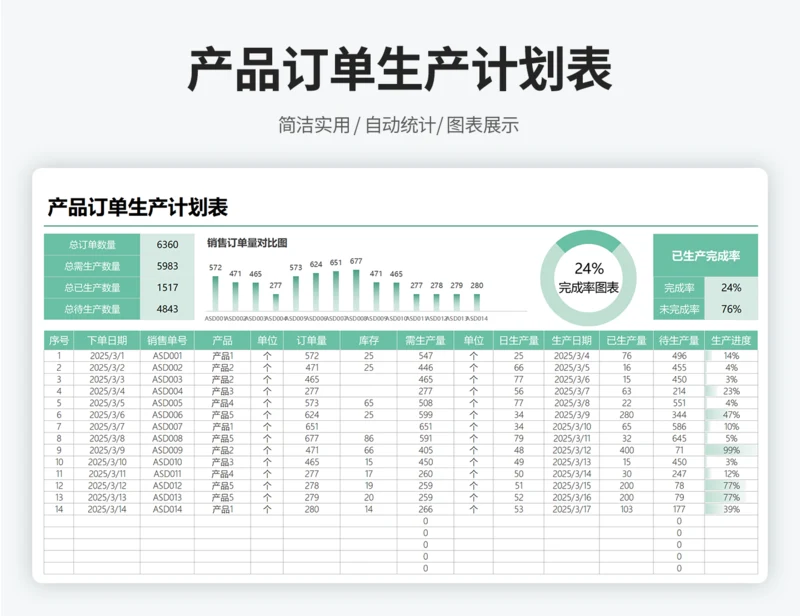The image size is (800, 616).
Task: Select the chart bar labeled 624
Action: [x=316, y=292]
